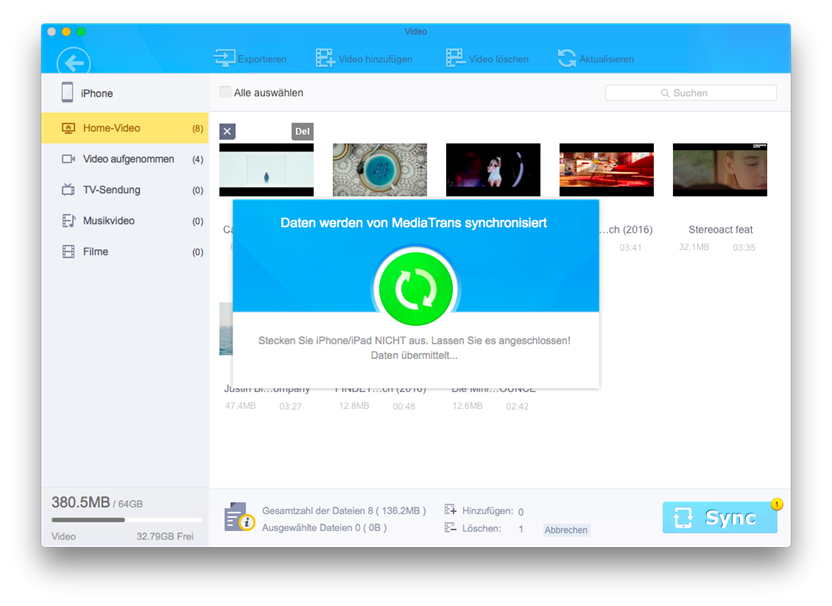The image size is (832, 606).
Task: Open the TV-Sendung category
Action: 125,189
